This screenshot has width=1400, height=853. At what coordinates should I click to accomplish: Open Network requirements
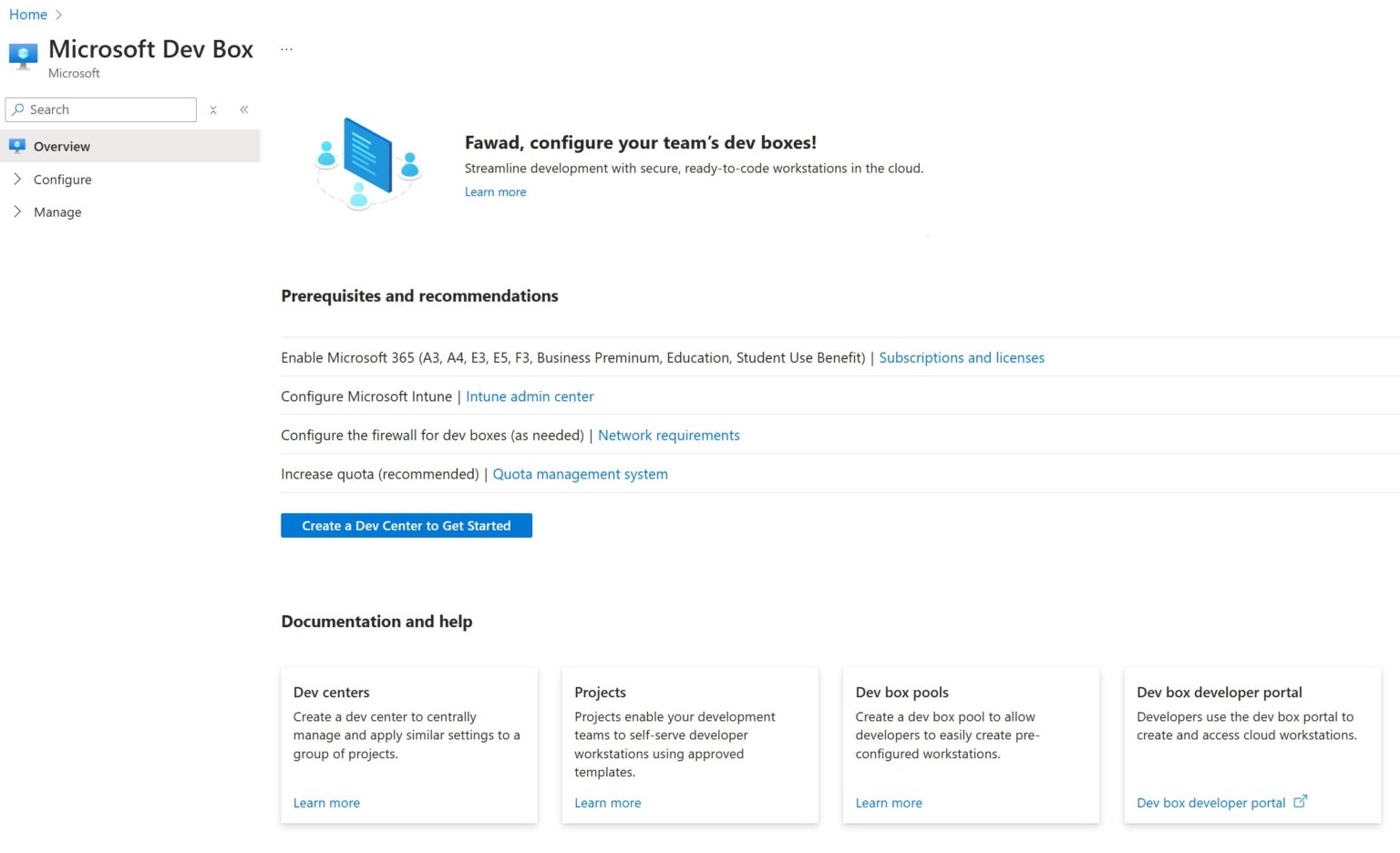click(x=668, y=435)
